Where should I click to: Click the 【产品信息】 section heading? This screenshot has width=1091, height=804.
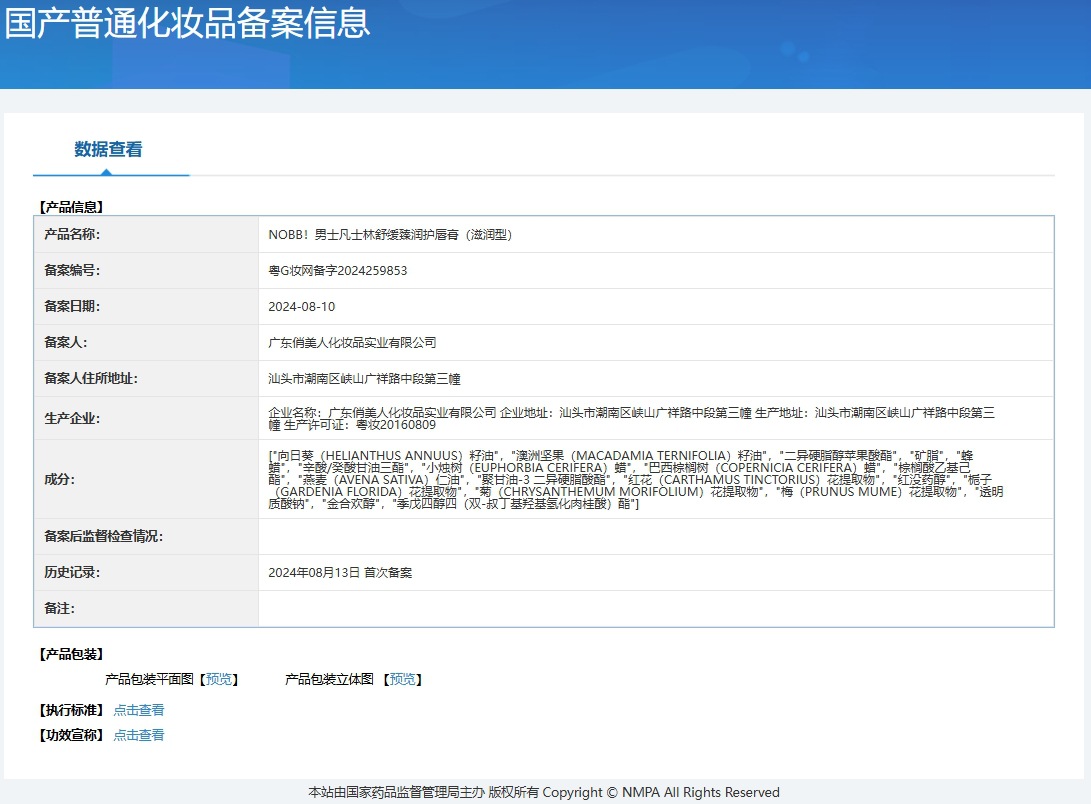(72, 207)
